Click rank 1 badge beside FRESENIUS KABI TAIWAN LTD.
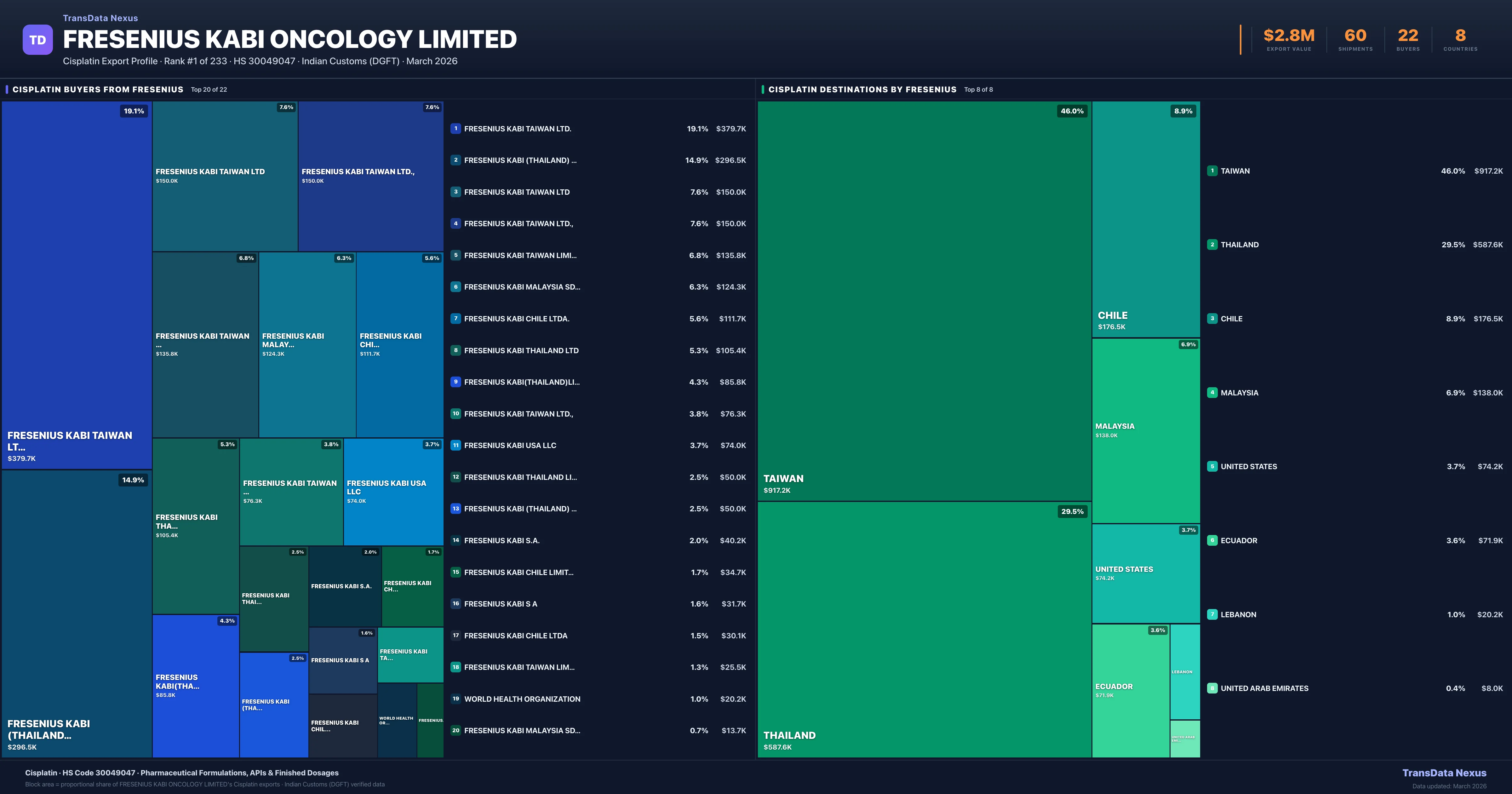The image size is (1512, 794). tap(455, 129)
